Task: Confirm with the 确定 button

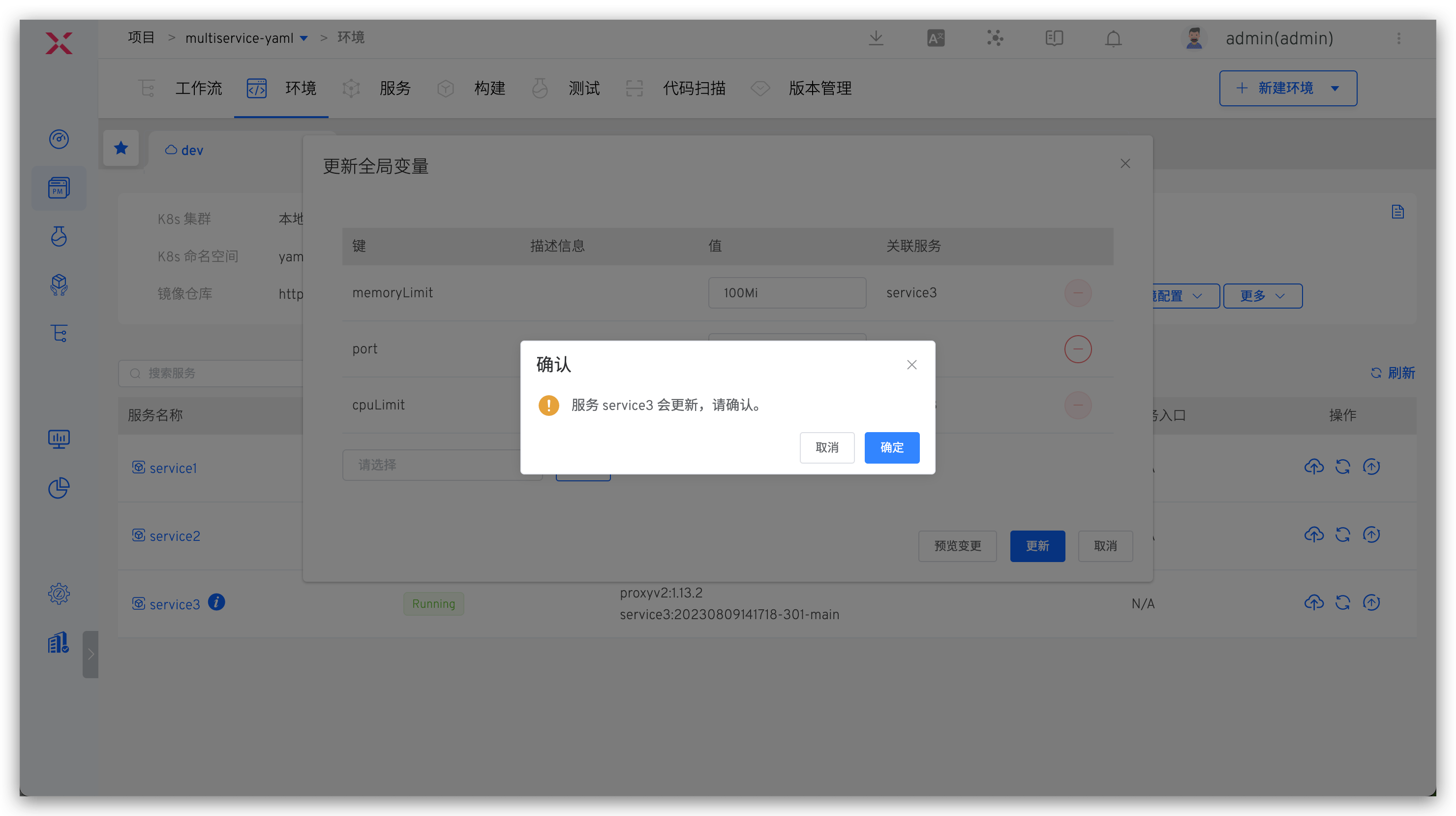Action: click(891, 447)
